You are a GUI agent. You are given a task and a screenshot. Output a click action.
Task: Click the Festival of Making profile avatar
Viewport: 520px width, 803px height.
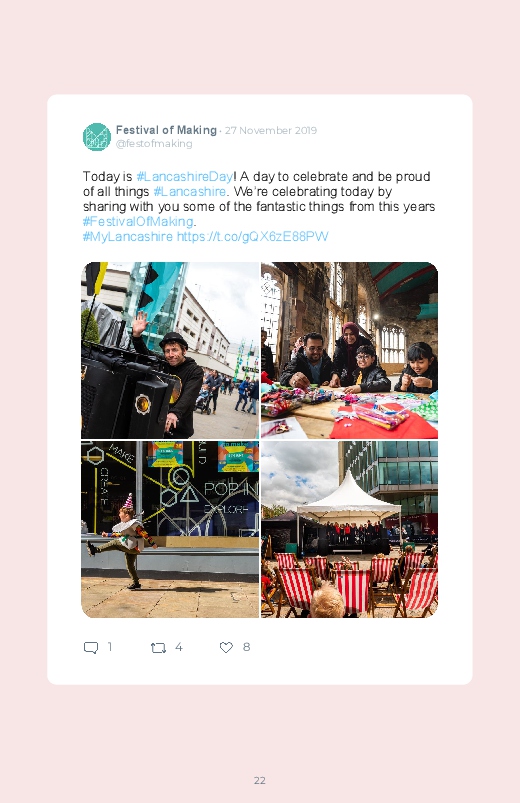[97, 137]
